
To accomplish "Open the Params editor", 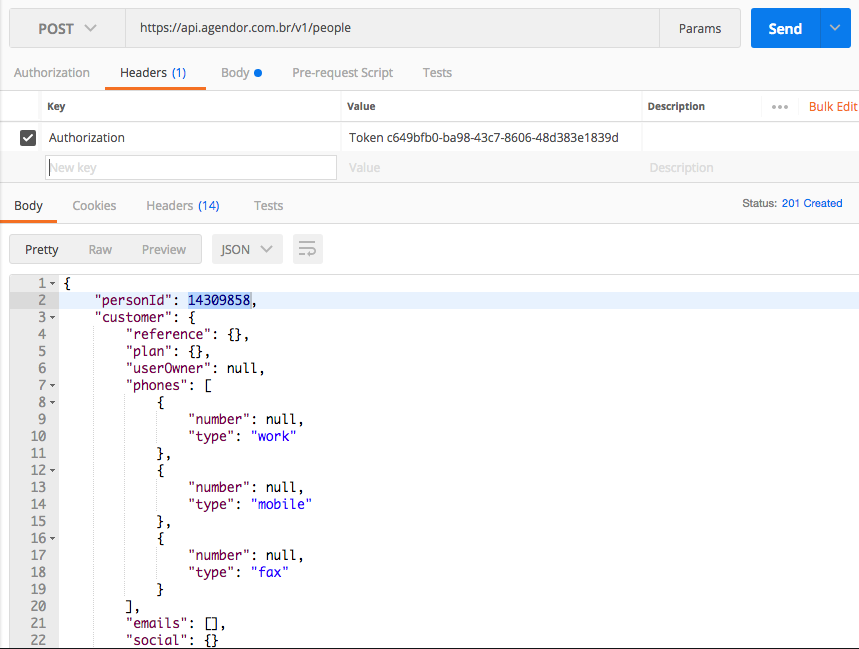I will click(700, 28).
